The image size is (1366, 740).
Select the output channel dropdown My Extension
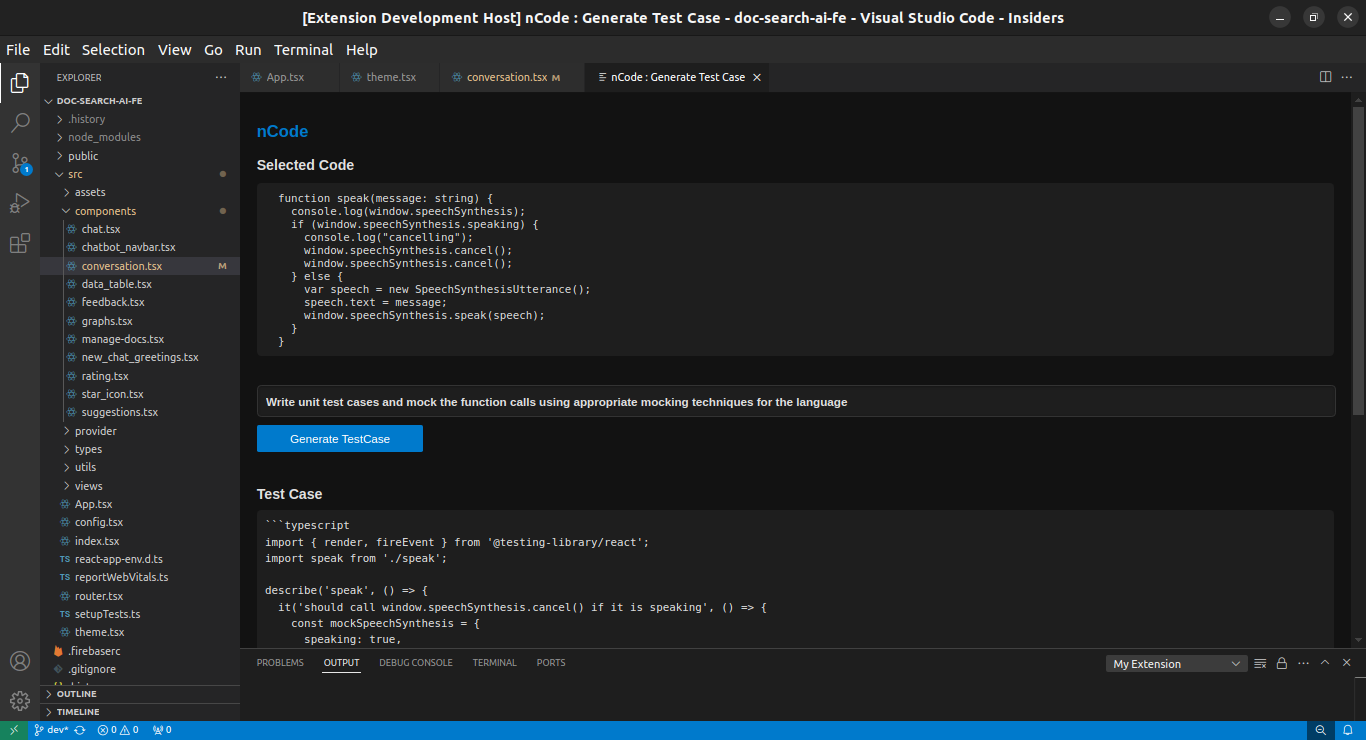[x=1177, y=664]
